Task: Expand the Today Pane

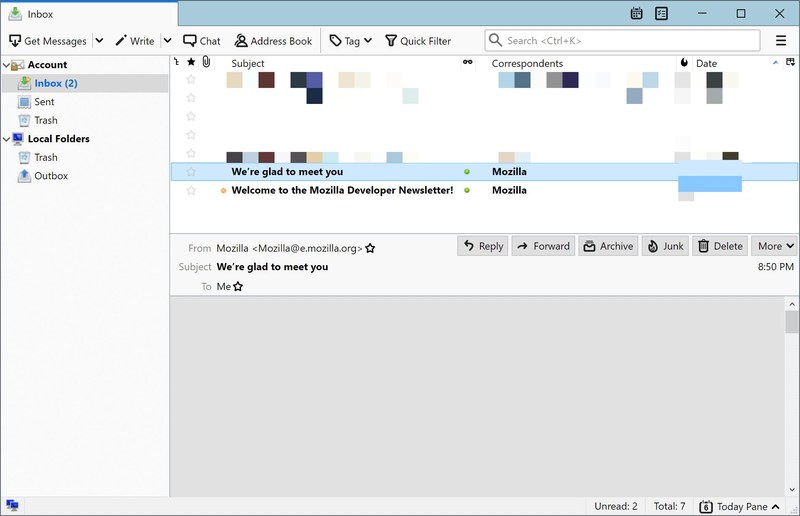Action: pos(739,506)
